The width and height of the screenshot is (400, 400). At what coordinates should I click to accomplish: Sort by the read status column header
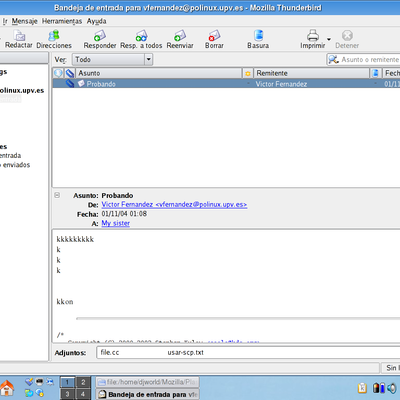click(x=375, y=73)
